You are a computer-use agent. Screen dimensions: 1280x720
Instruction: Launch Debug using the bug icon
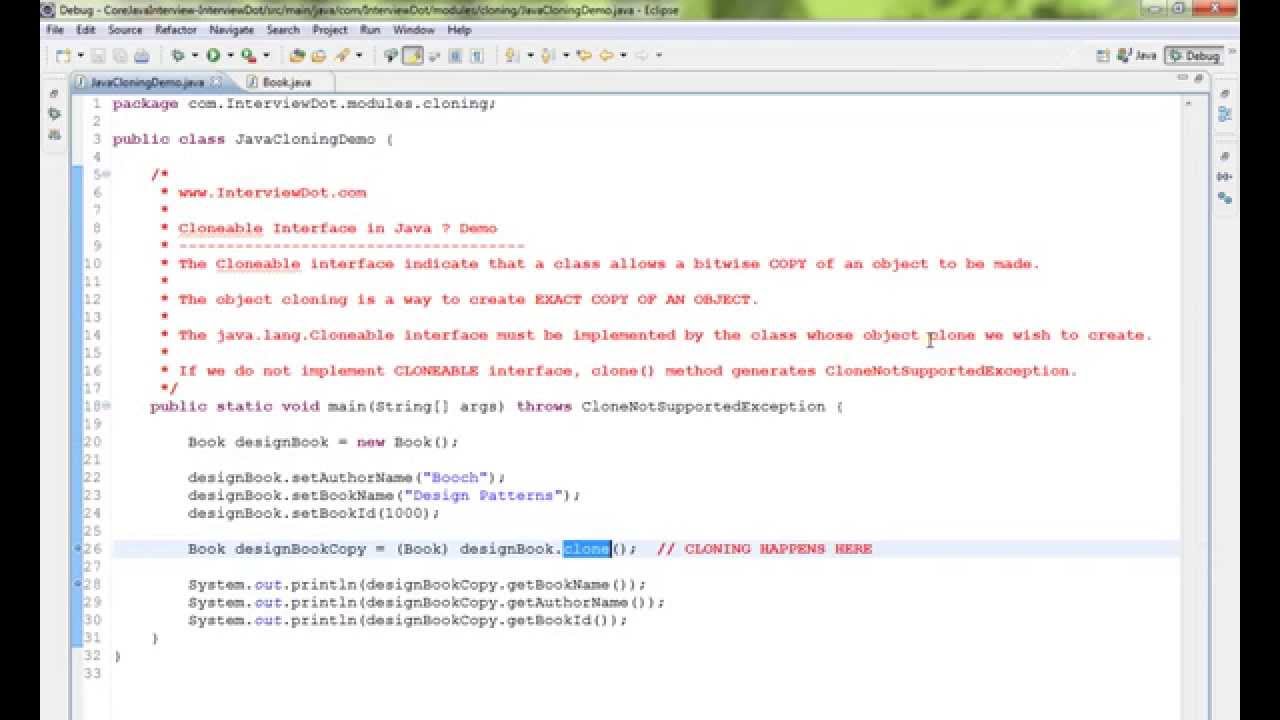(177, 56)
